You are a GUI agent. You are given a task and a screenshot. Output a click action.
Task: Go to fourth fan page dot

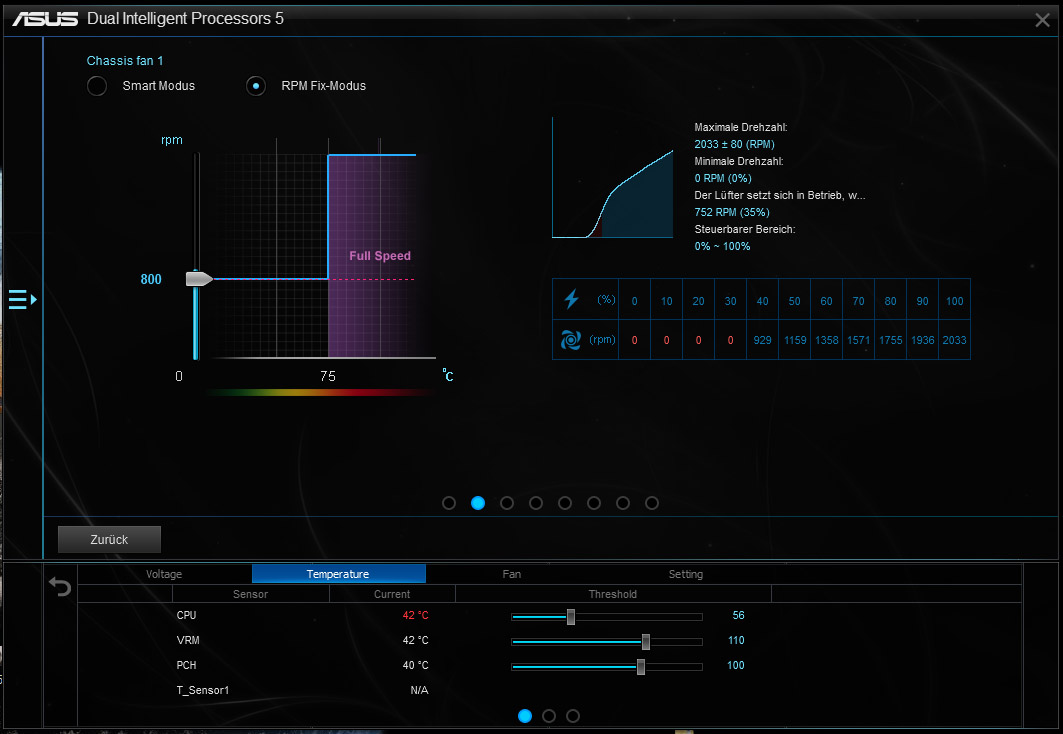(536, 503)
